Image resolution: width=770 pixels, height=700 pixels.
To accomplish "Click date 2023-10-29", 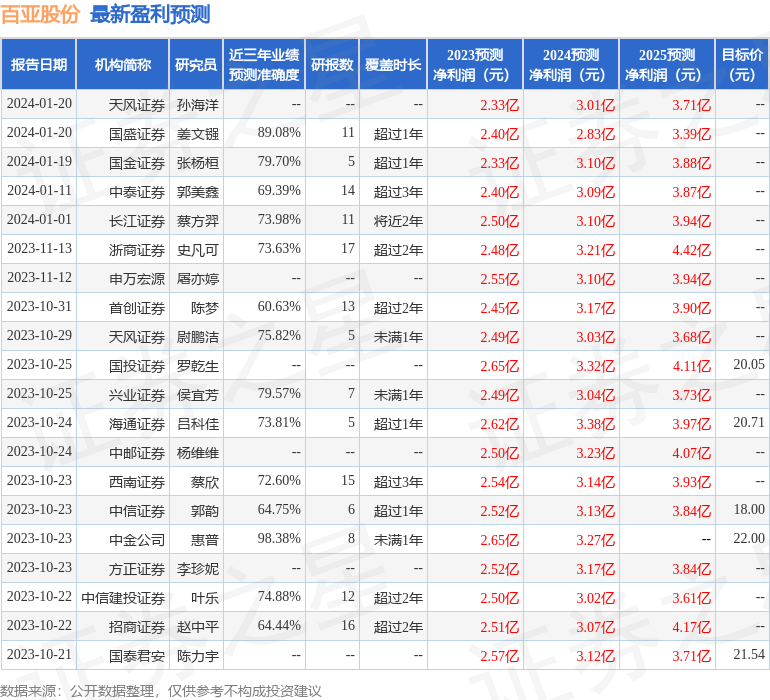I will 39,336.
